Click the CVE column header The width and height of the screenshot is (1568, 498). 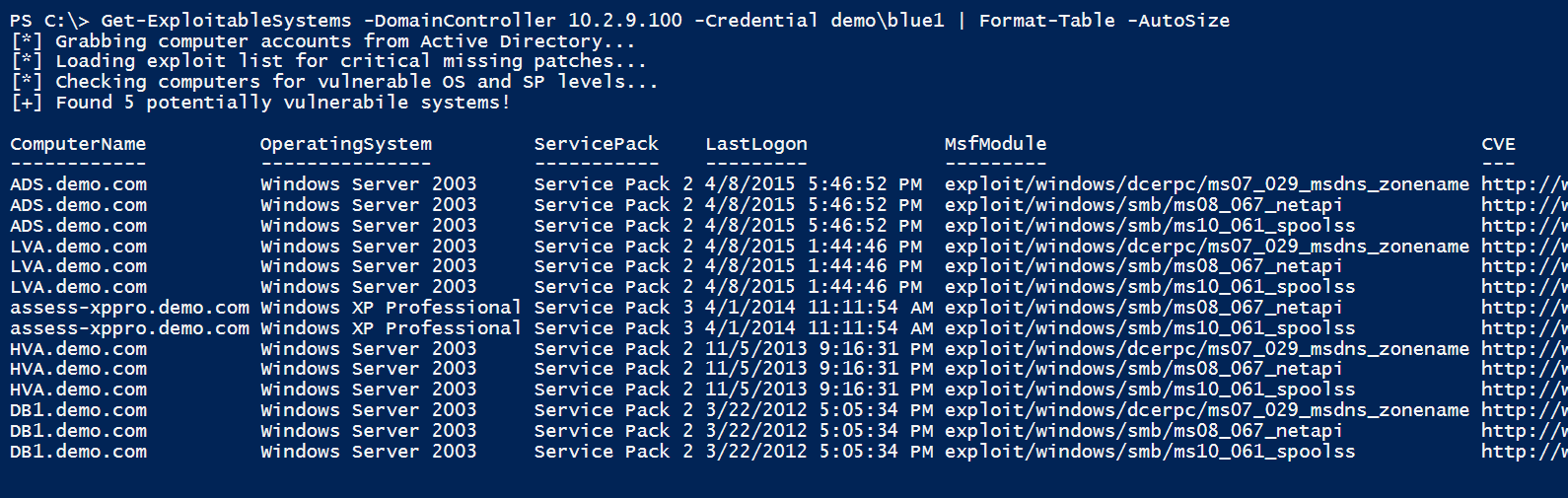(x=1498, y=144)
